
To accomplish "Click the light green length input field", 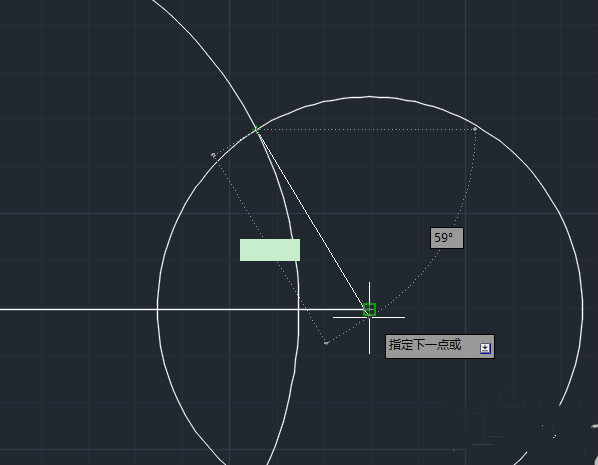I will pos(270,250).
